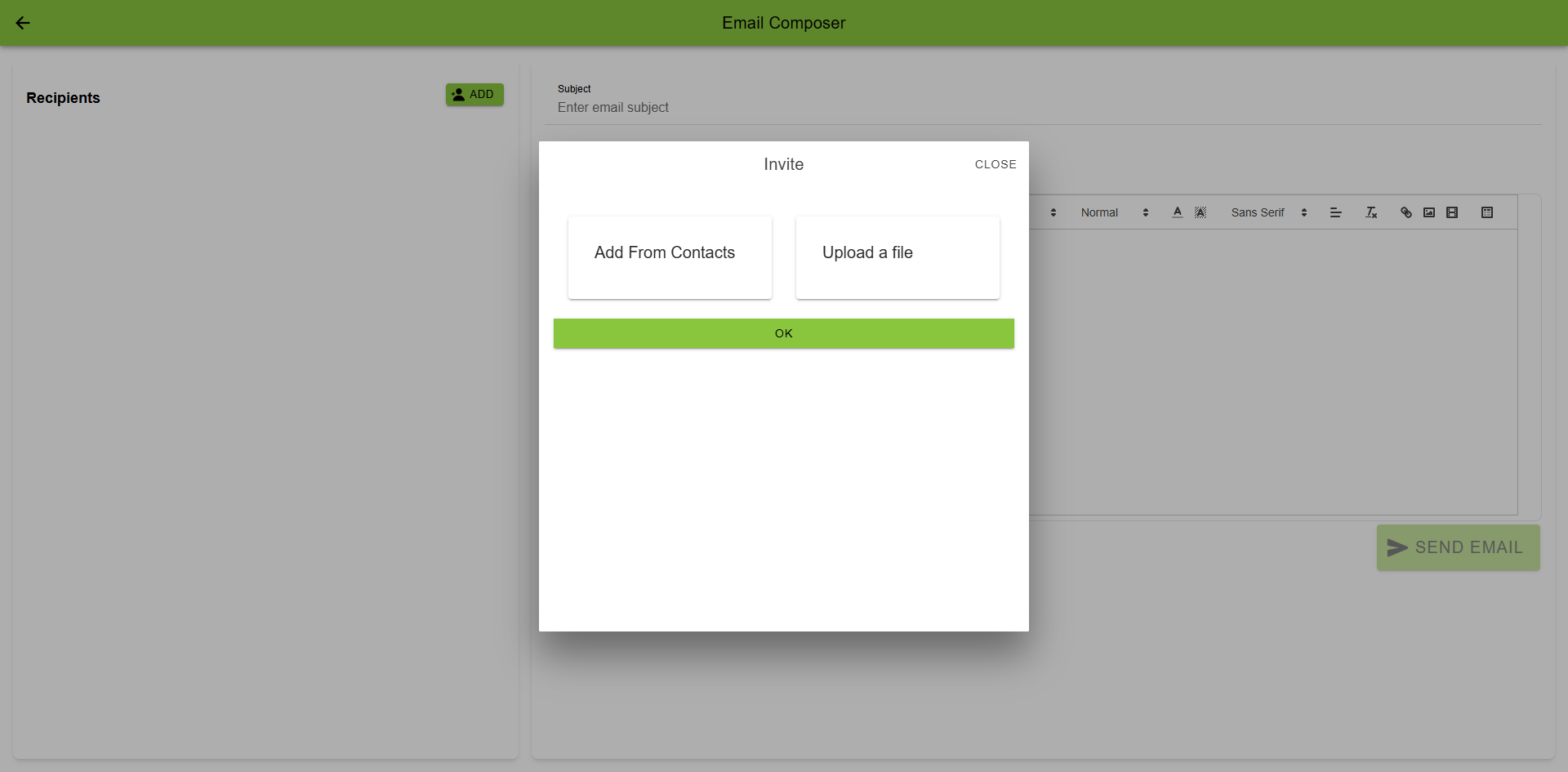The image size is (1568, 772).
Task: Clear text formatting with the Tx icon
Action: (1370, 212)
